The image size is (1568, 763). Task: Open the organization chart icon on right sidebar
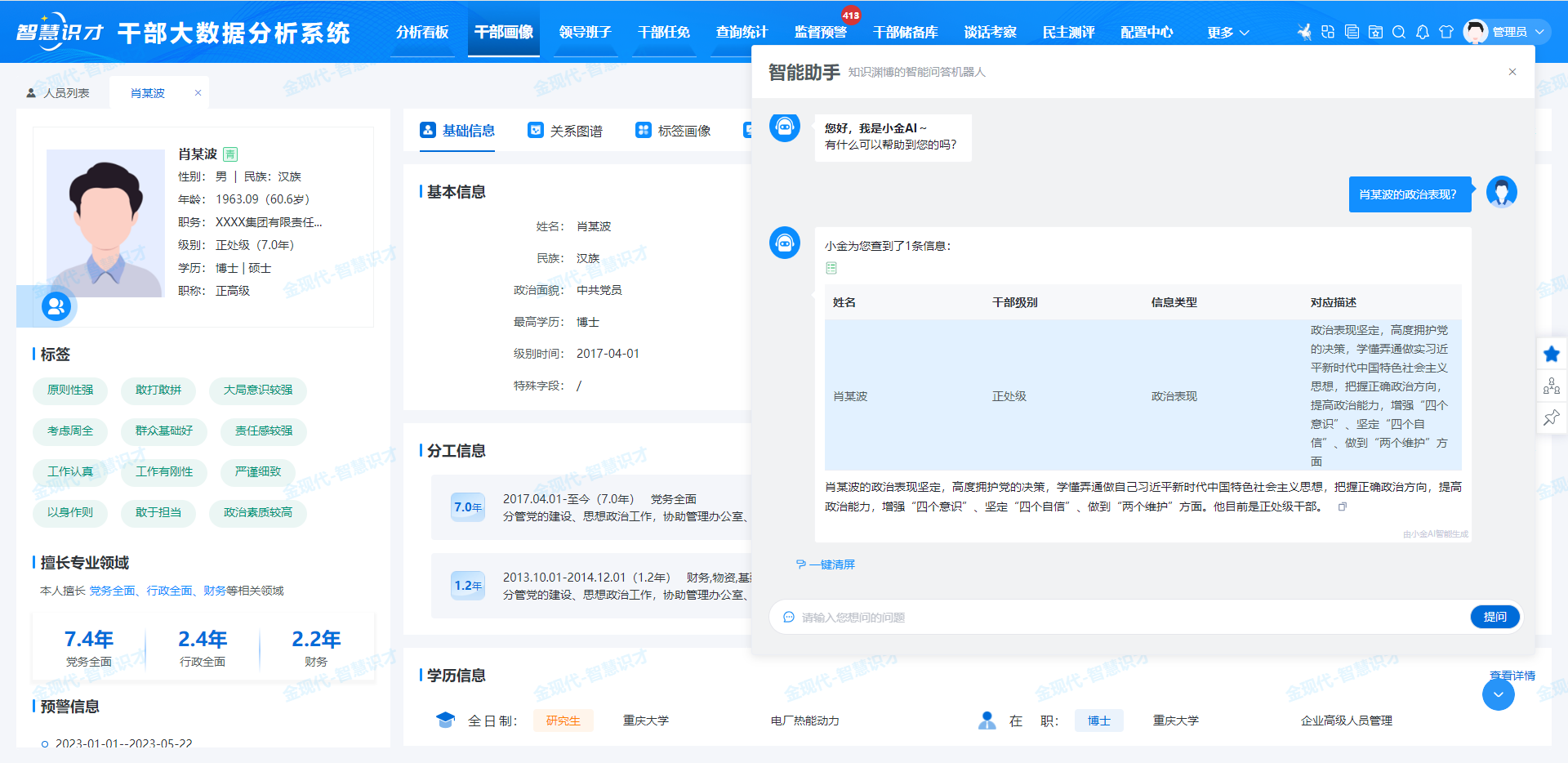tap(1551, 386)
